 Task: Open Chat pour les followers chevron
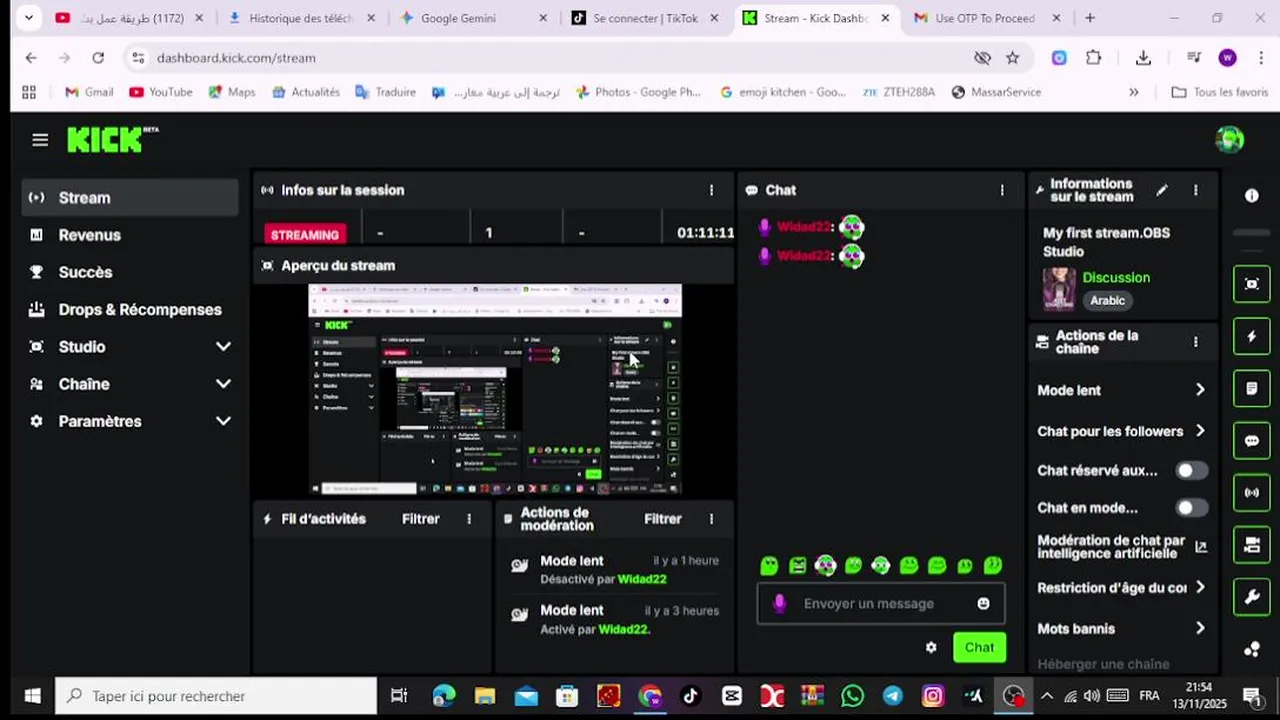coord(1200,431)
